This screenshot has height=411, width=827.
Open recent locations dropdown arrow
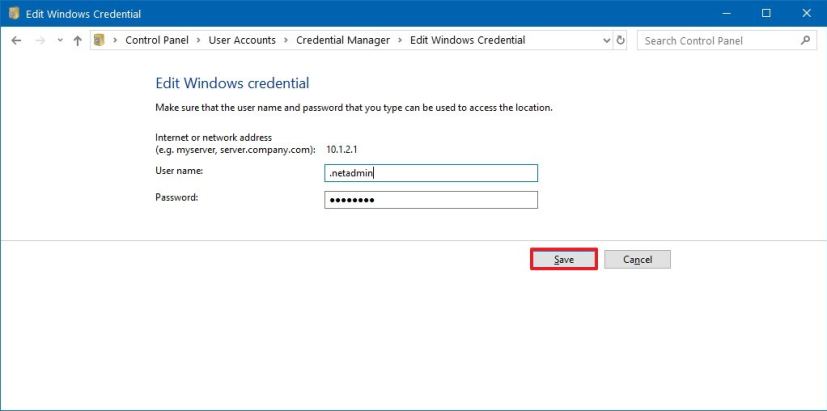coord(60,41)
